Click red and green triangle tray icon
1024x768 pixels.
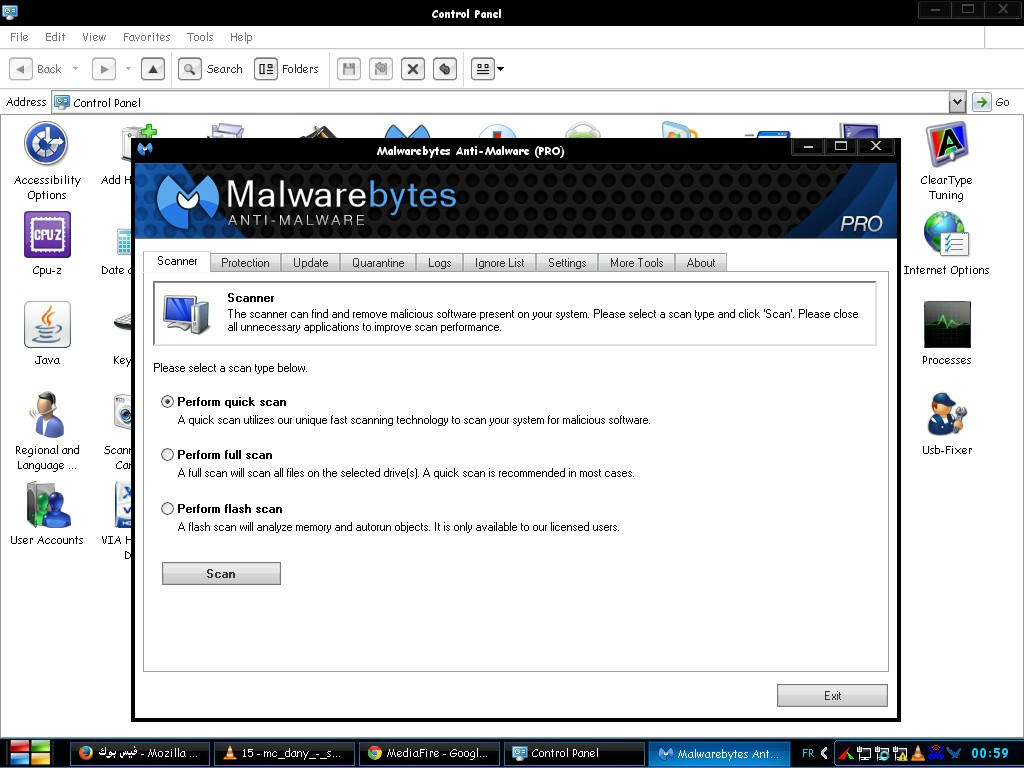click(846, 753)
